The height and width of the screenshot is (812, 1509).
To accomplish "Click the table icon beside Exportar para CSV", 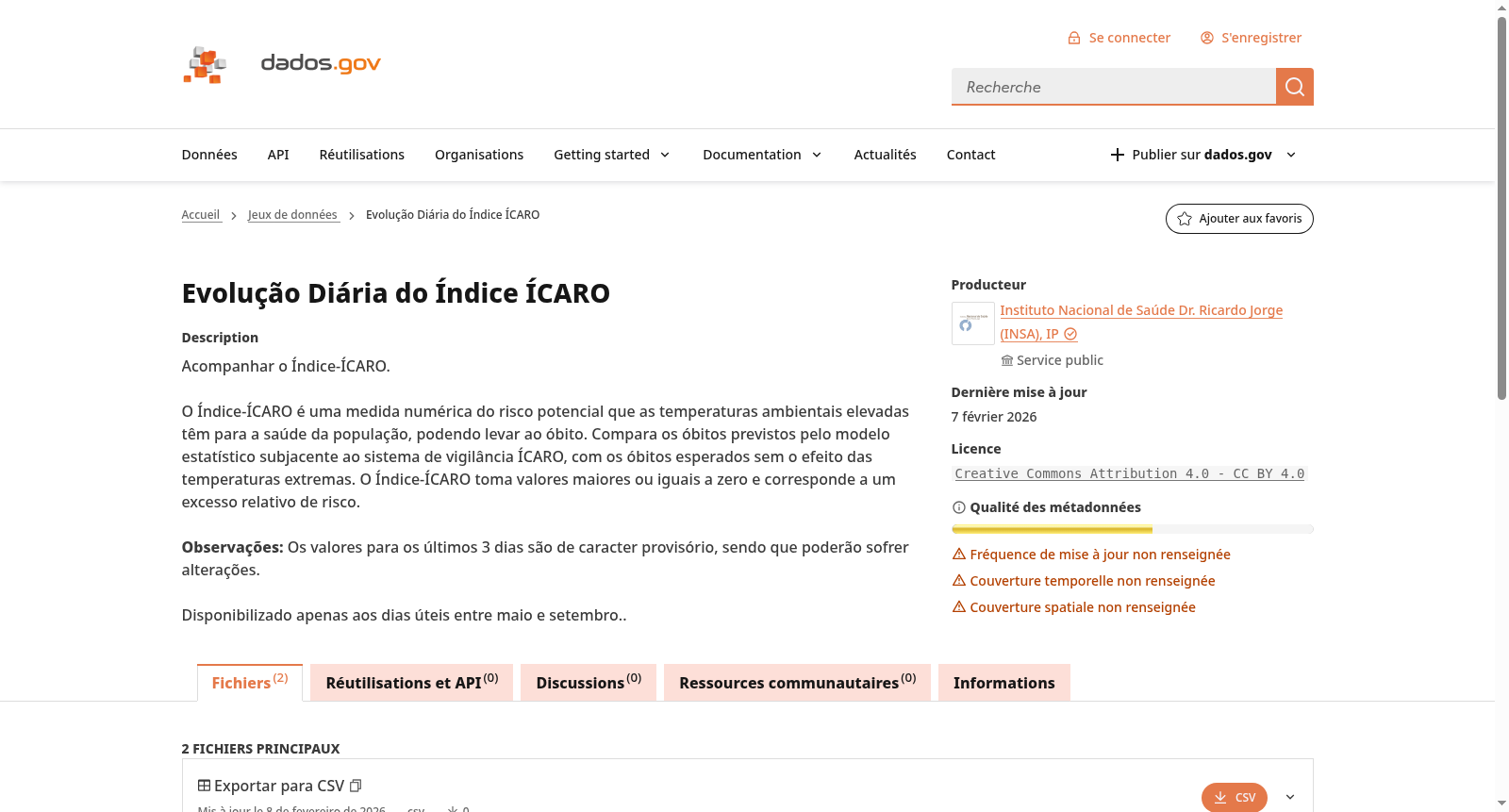I will pos(204,786).
